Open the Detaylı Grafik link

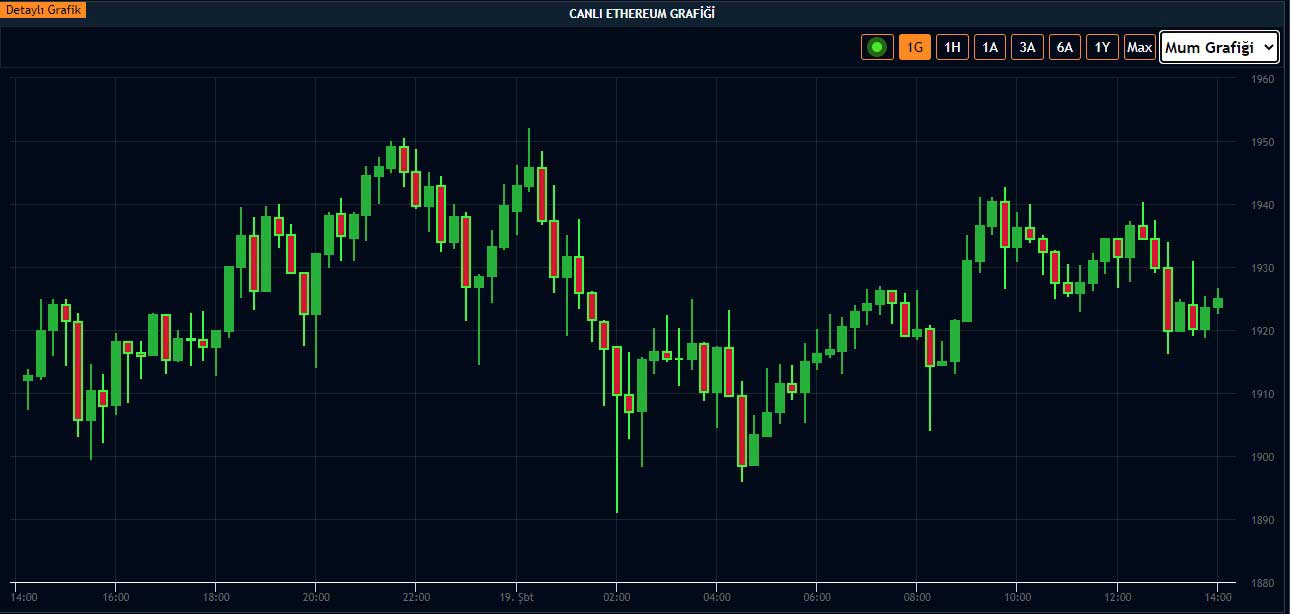(44, 9)
